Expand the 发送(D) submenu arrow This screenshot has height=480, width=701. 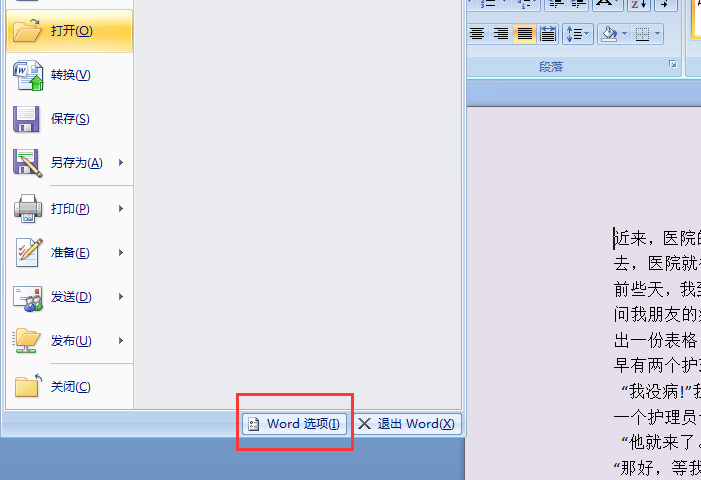tap(121, 297)
